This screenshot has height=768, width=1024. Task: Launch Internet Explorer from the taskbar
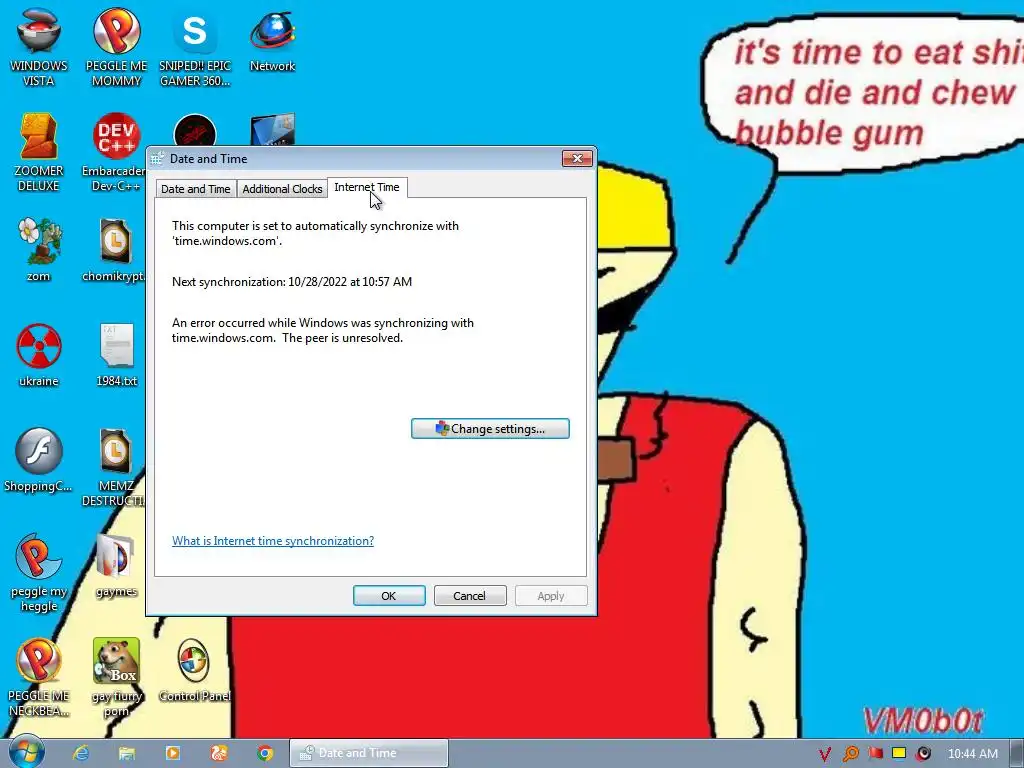(81, 753)
